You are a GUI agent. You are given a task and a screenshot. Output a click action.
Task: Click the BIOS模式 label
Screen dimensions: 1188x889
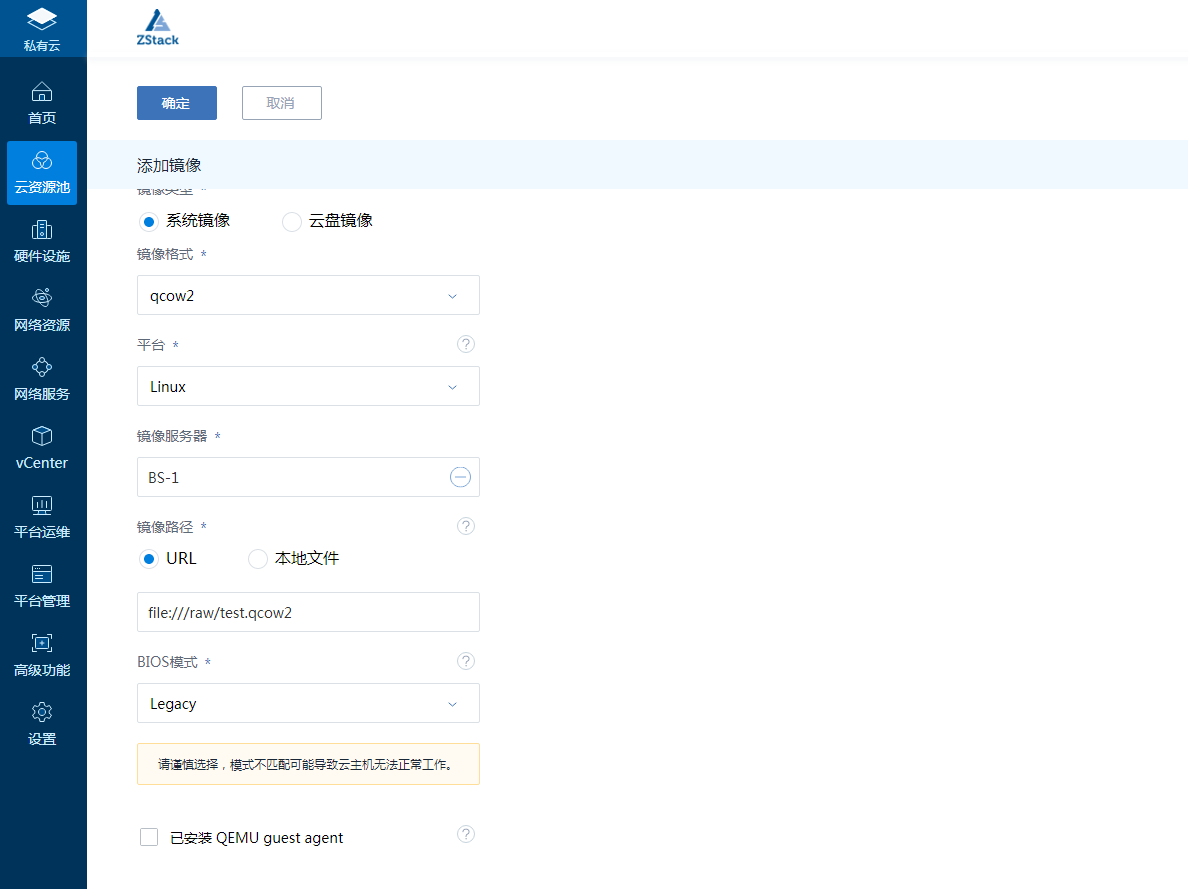[x=167, y=662]
